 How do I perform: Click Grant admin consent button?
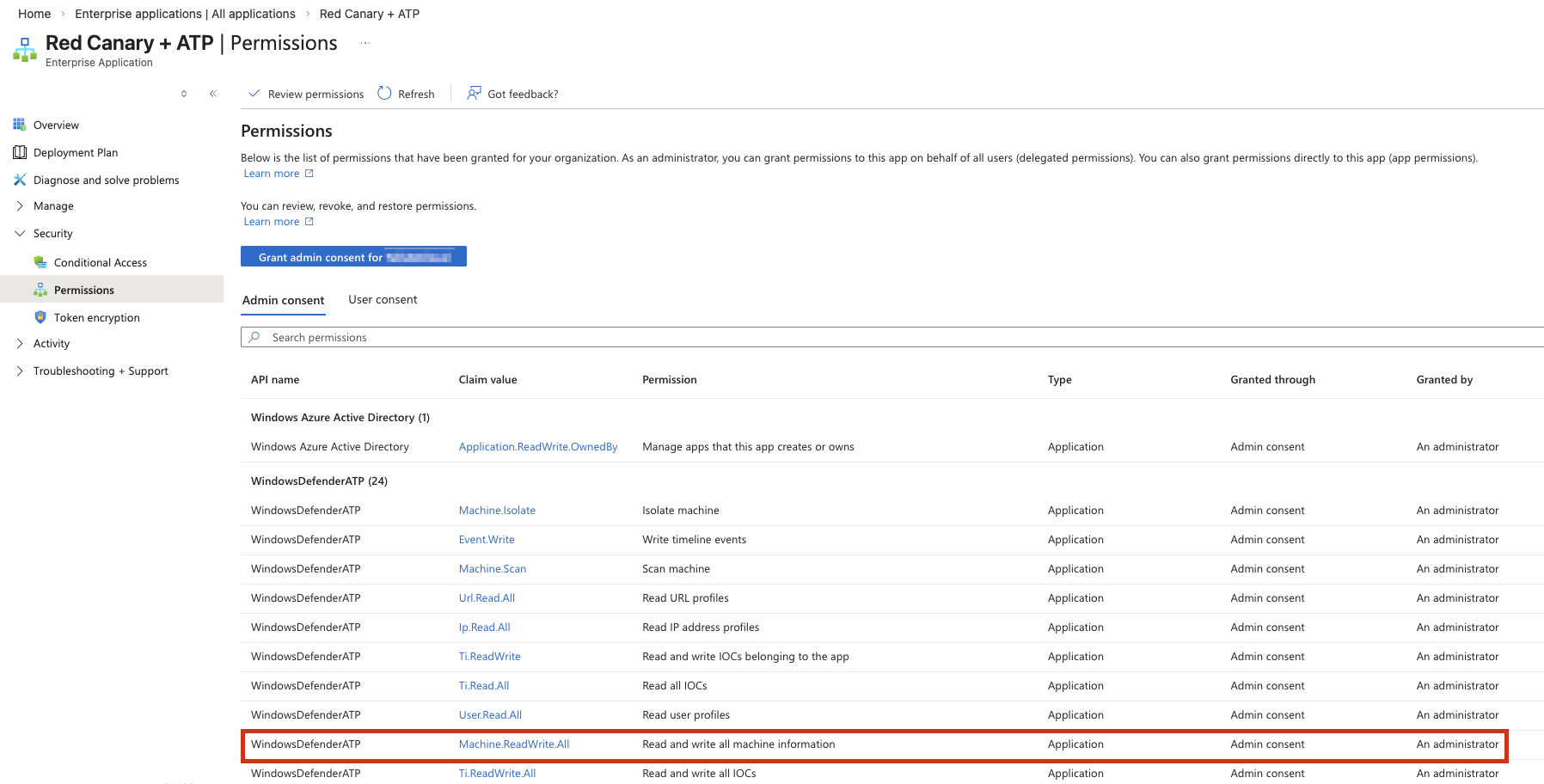pos(353,256)
